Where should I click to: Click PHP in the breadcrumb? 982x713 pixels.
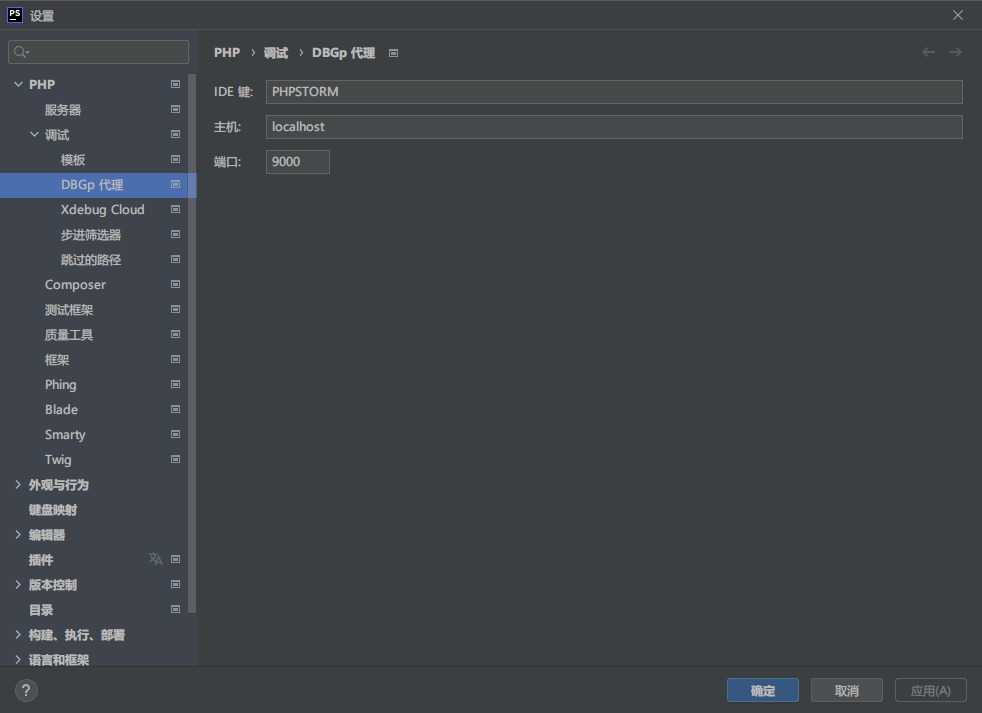pyautogui.click(x=227, y=53)
